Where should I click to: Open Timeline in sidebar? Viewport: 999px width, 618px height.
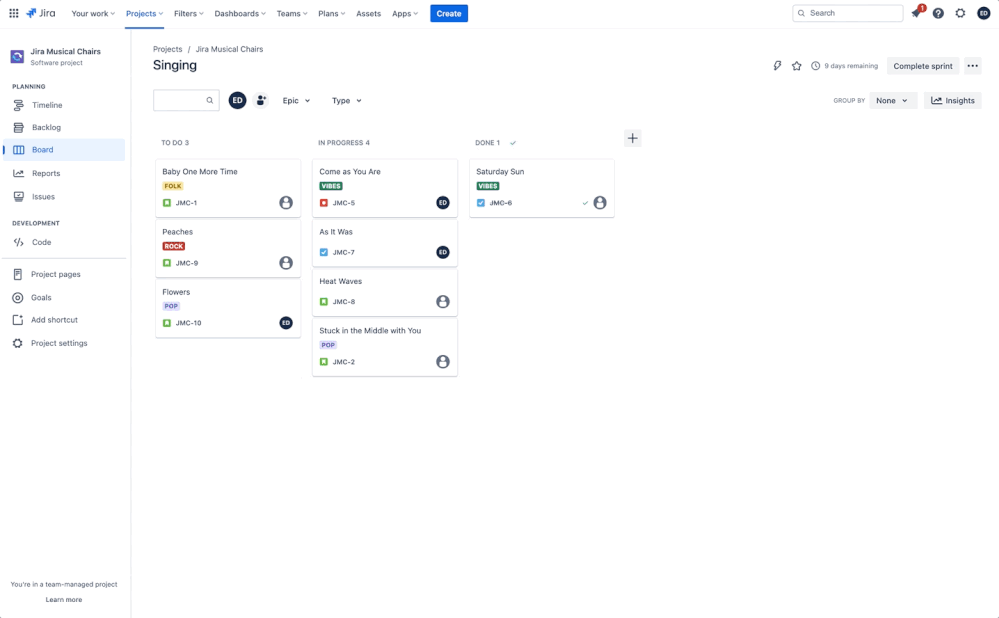click(x=64, y=105)
